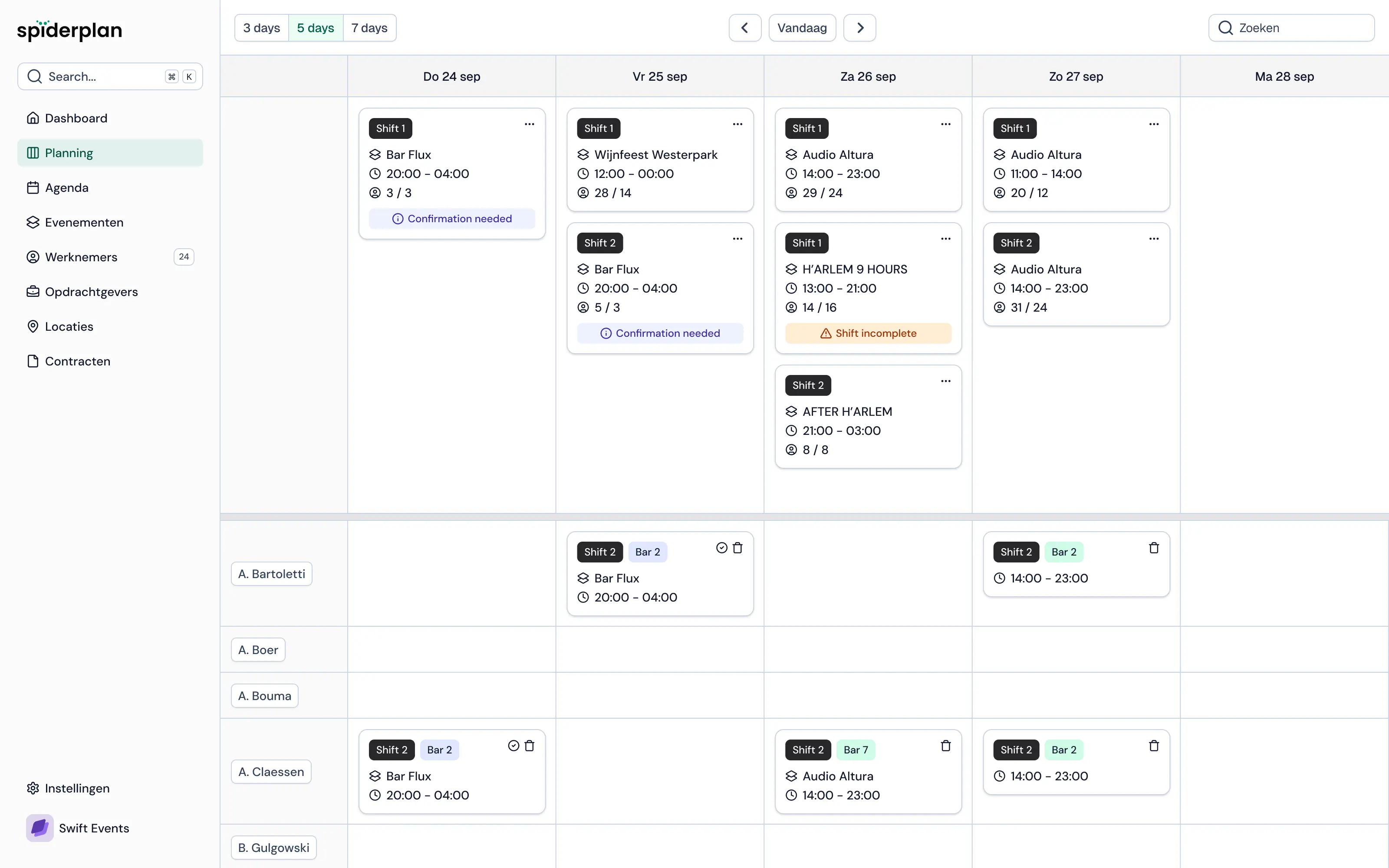This screenshot has height=868, width=1389.
Task: Confirm A. Bartoletti's Friday shift check icon
Action: (x=721, y=548)
